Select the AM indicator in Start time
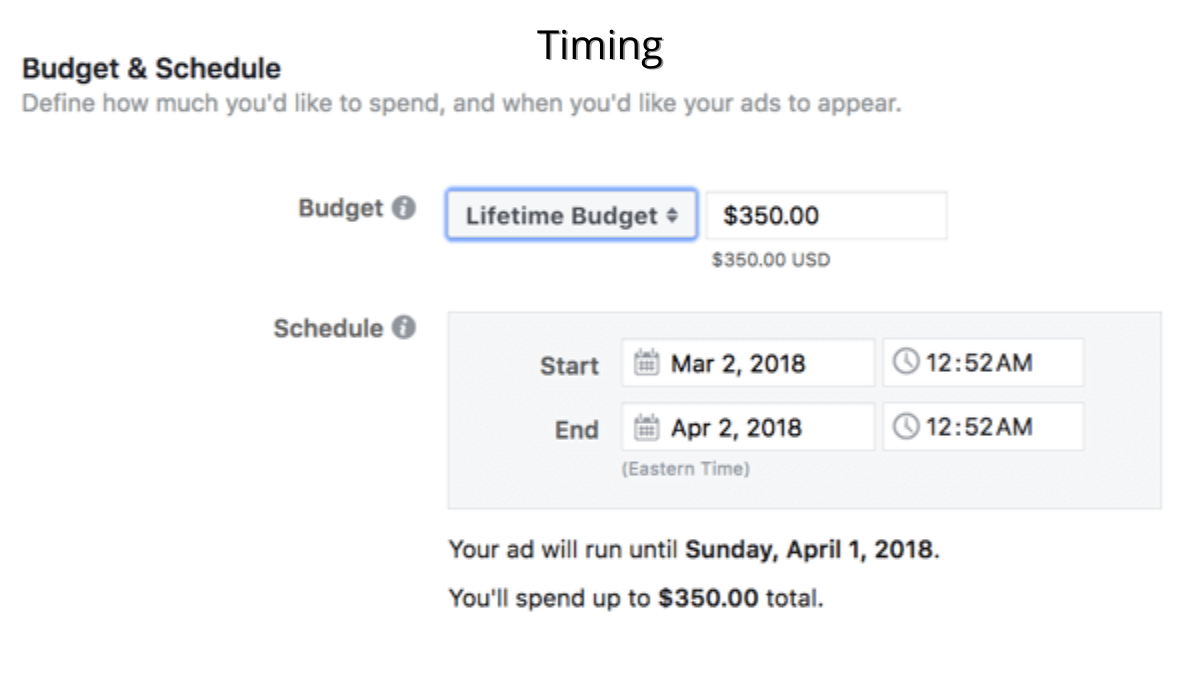The image size is (1200, 675). (1012, 362)
